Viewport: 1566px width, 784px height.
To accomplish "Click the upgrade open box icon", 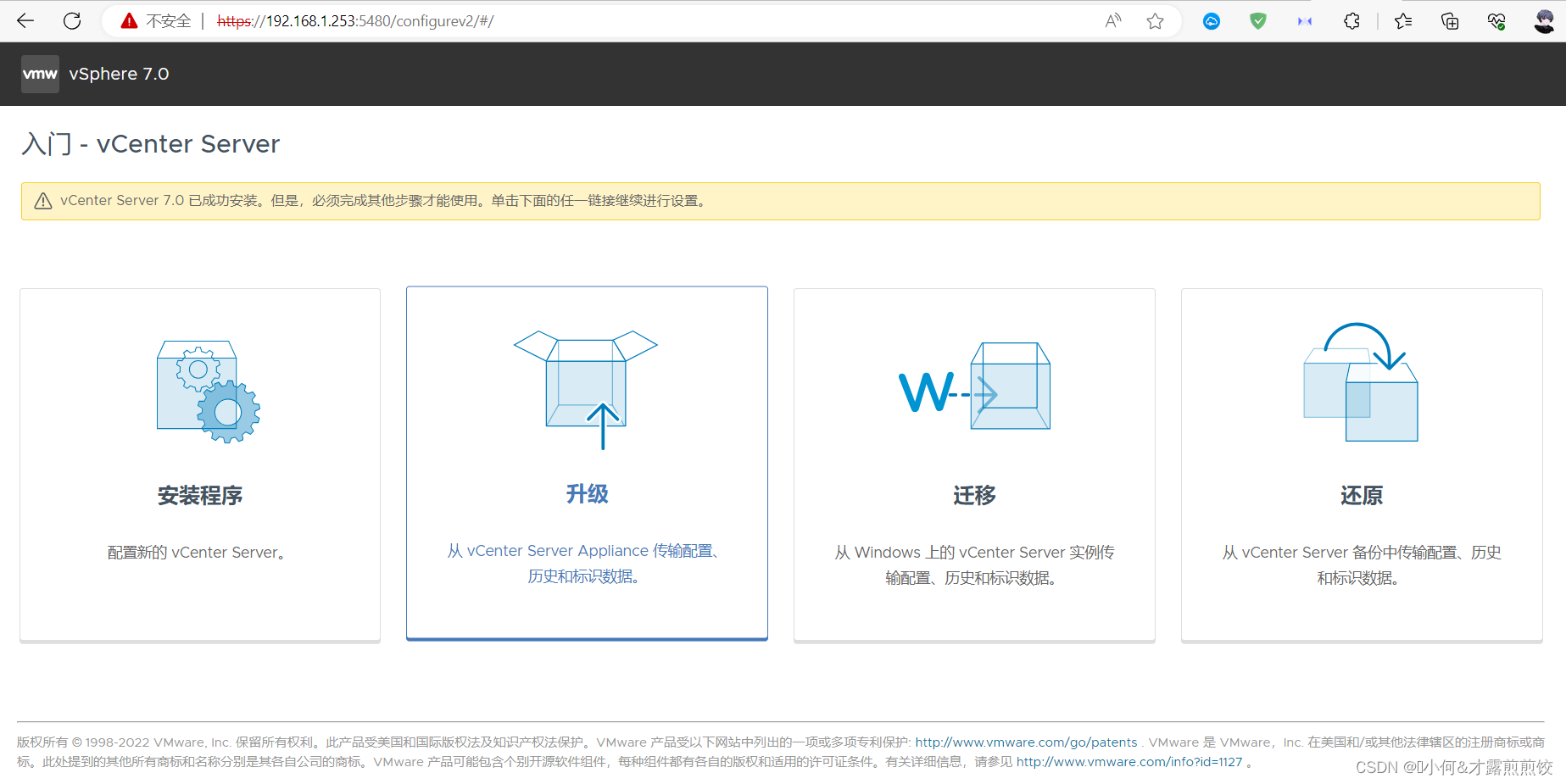I will [586, 390].
